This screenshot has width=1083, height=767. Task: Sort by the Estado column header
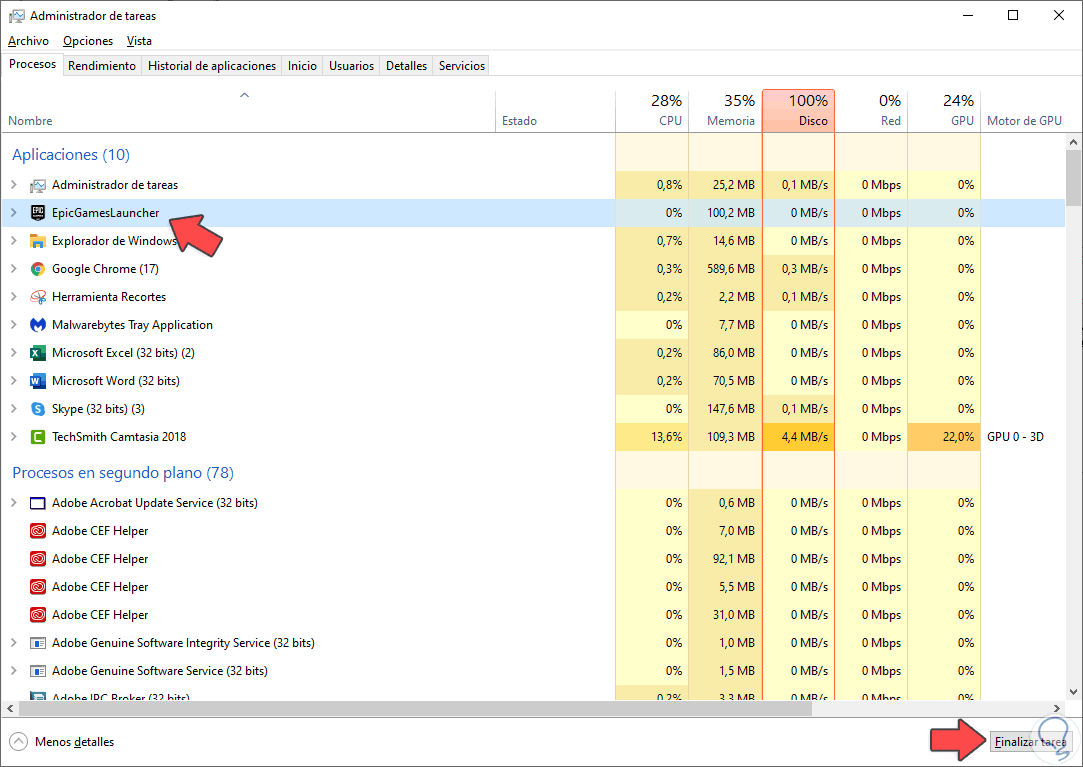coord(555,111)
